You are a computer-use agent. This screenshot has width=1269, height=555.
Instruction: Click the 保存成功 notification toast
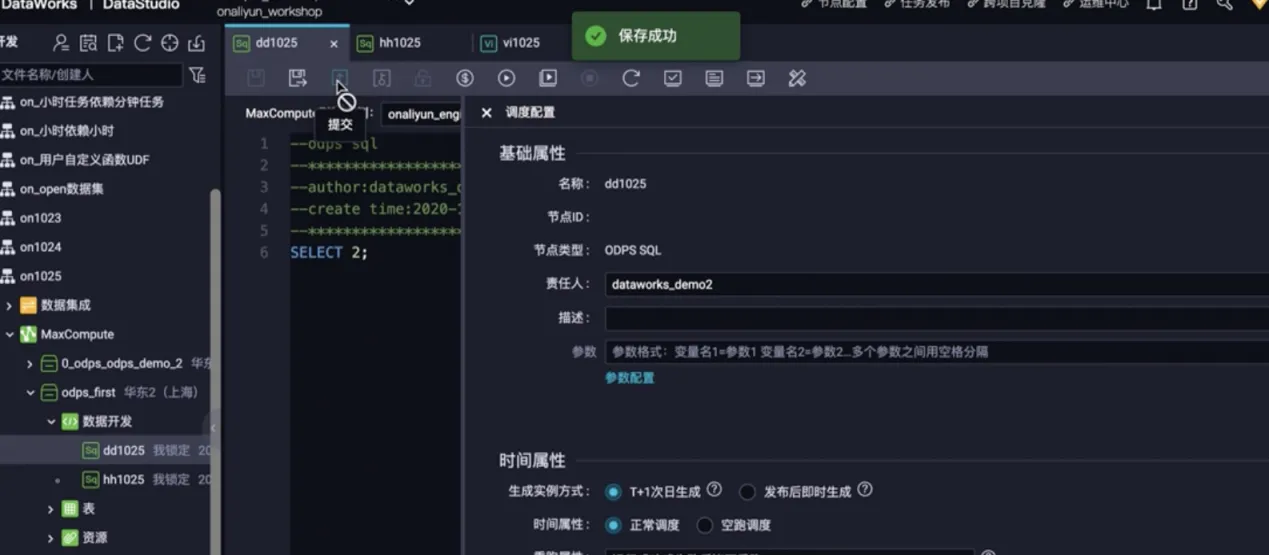click(x=656, y=36)
